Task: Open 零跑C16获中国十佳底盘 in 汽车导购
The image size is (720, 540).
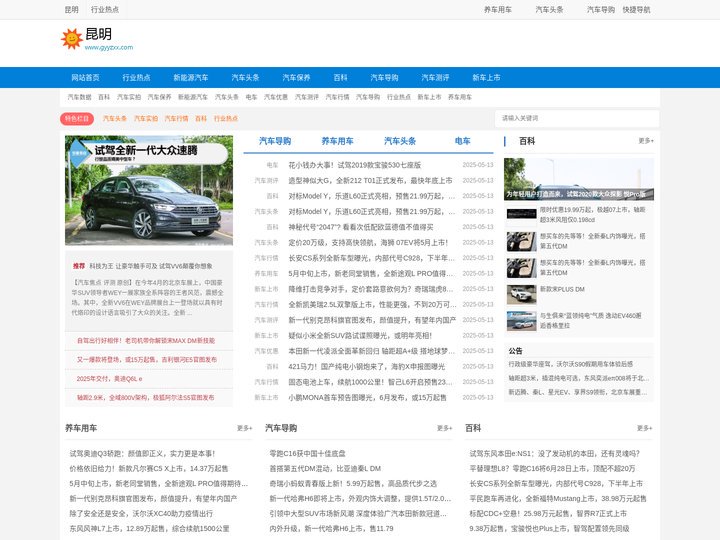Action: pos(307,454)
